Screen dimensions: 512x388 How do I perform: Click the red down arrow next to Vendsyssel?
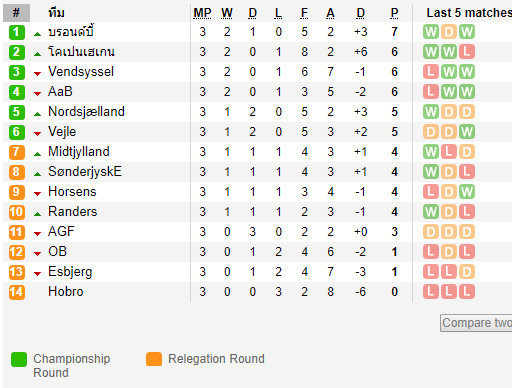pos(38,74)
